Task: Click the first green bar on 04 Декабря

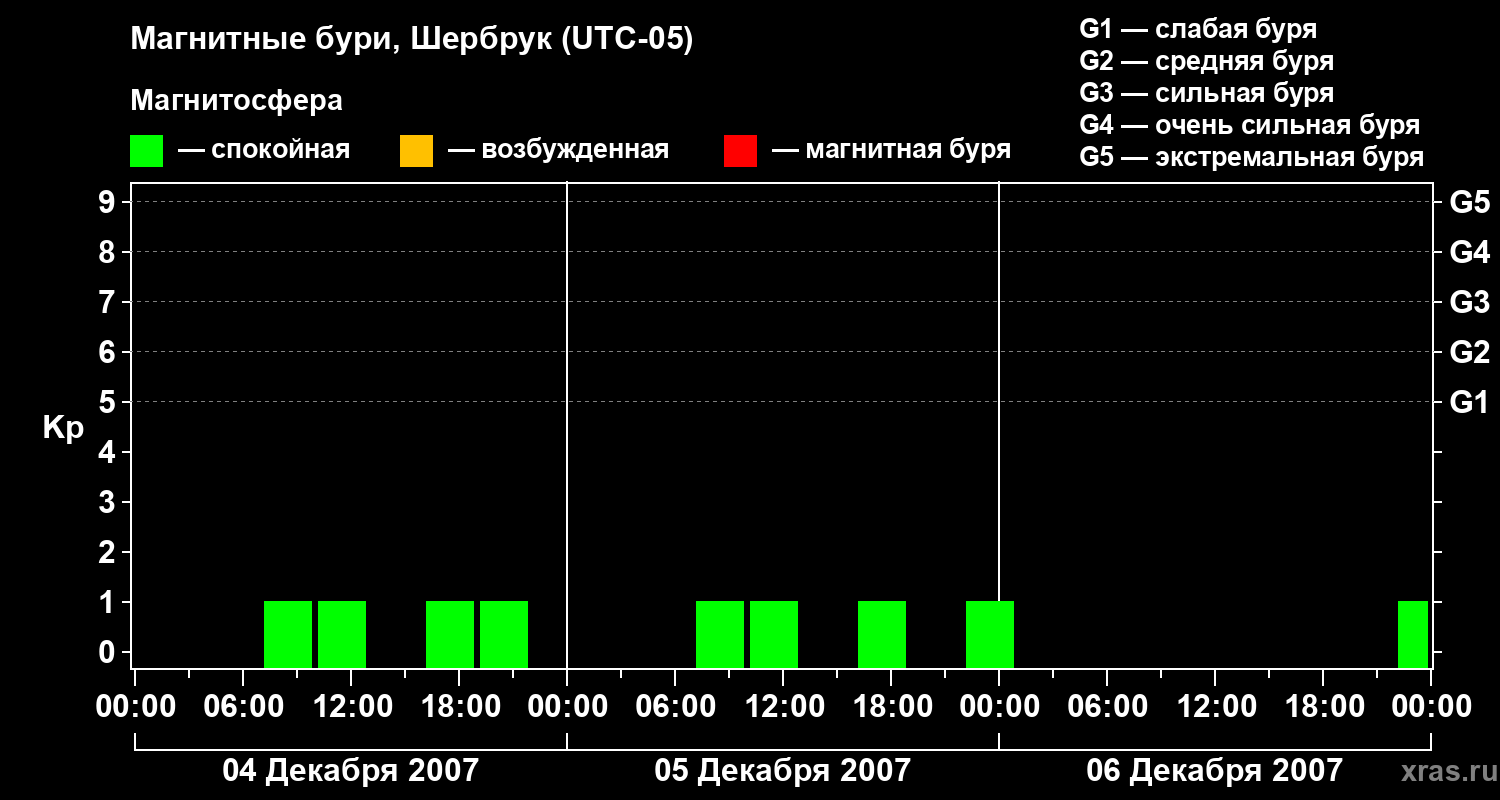Action: click(x=288, y=634)
